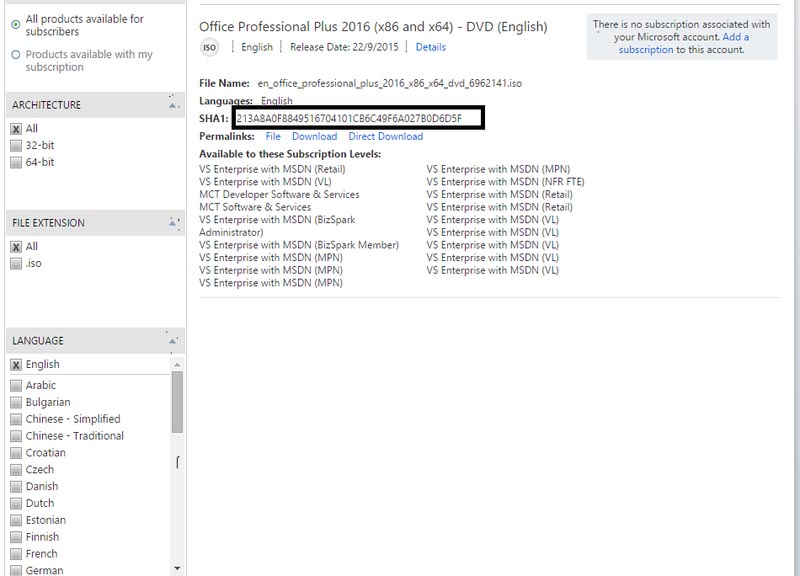Click the ISO file name text
The width and height of the screenshot is (800, 576).
[x=390, y=84]
